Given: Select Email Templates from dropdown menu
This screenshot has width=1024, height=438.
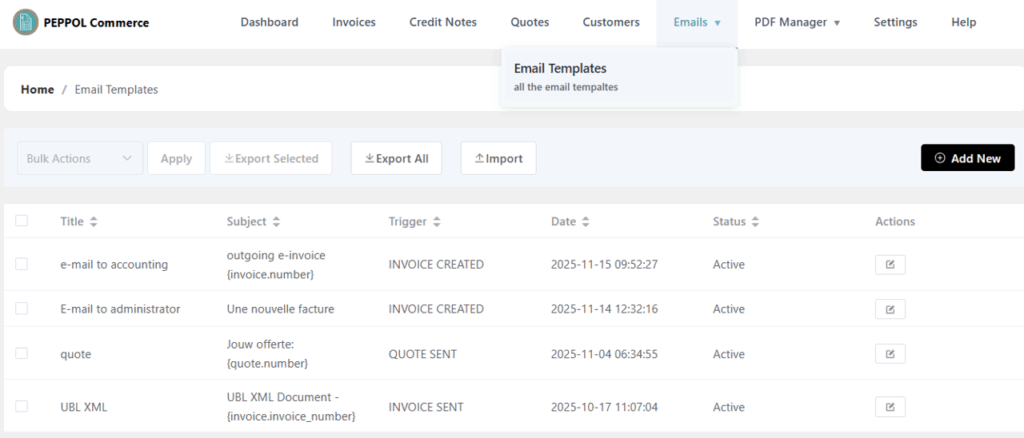Looking at the screenshot, I should point(619,76).
